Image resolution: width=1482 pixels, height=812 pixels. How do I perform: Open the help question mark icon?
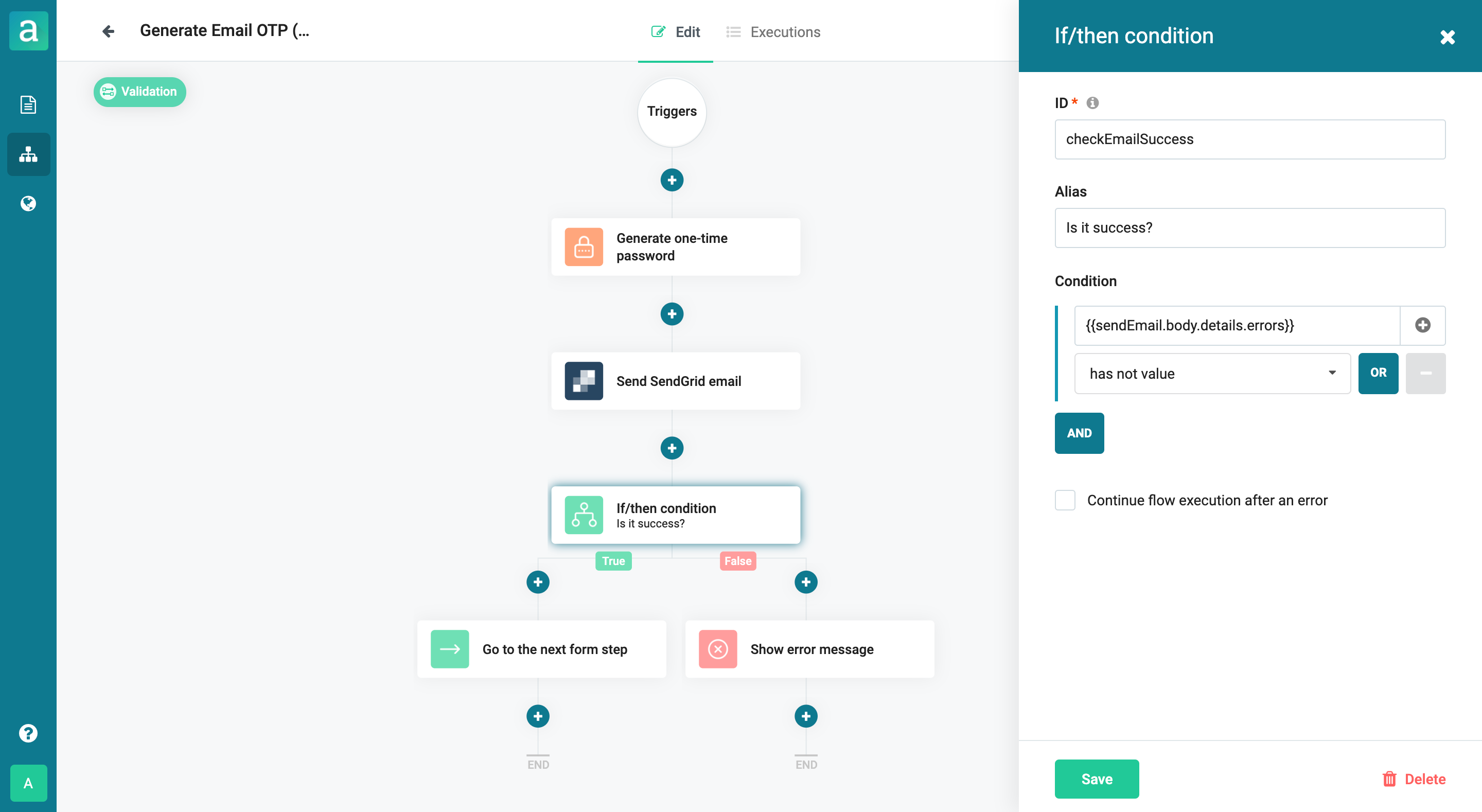(28, 733)
